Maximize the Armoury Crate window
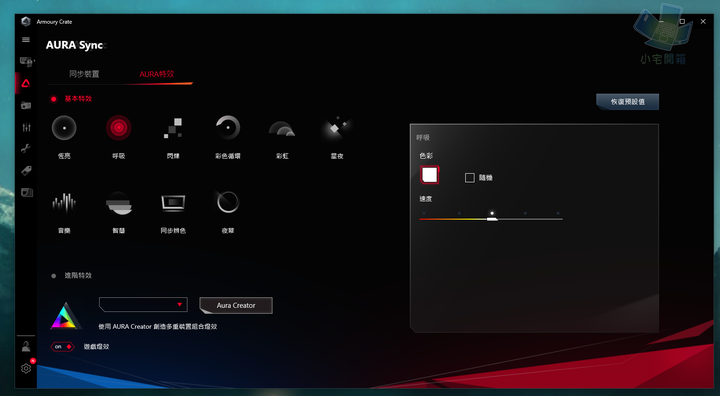This screenshot has height=396, width=720. (x=682, y=21)
